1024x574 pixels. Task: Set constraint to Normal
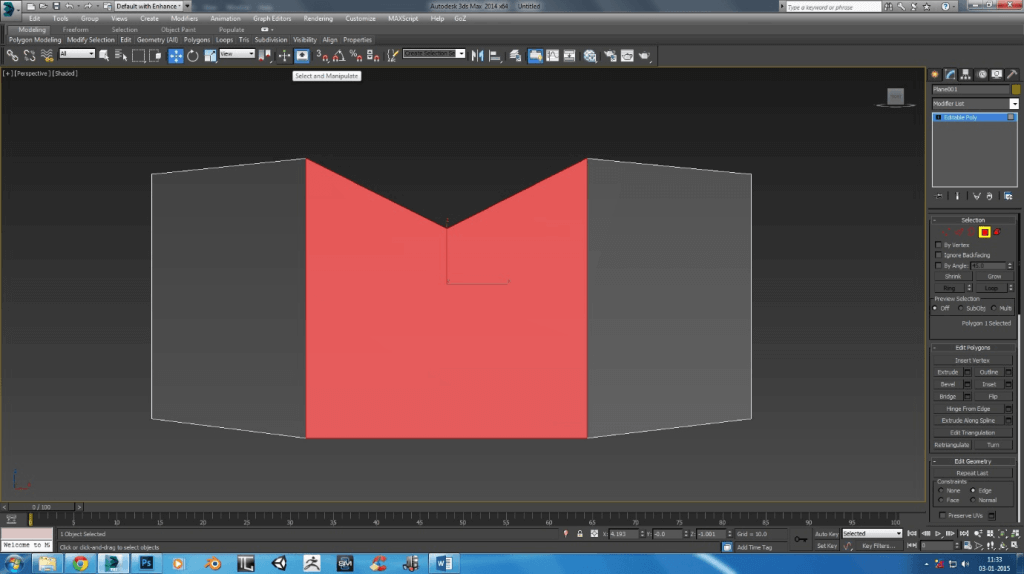(x=973, y=500)
